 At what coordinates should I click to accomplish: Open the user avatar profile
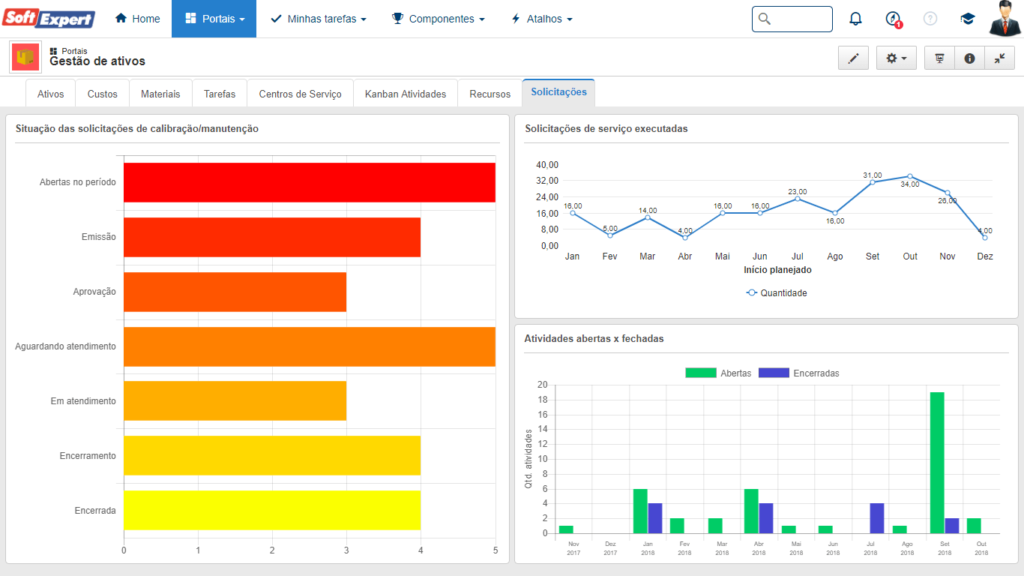point(1004,19)
